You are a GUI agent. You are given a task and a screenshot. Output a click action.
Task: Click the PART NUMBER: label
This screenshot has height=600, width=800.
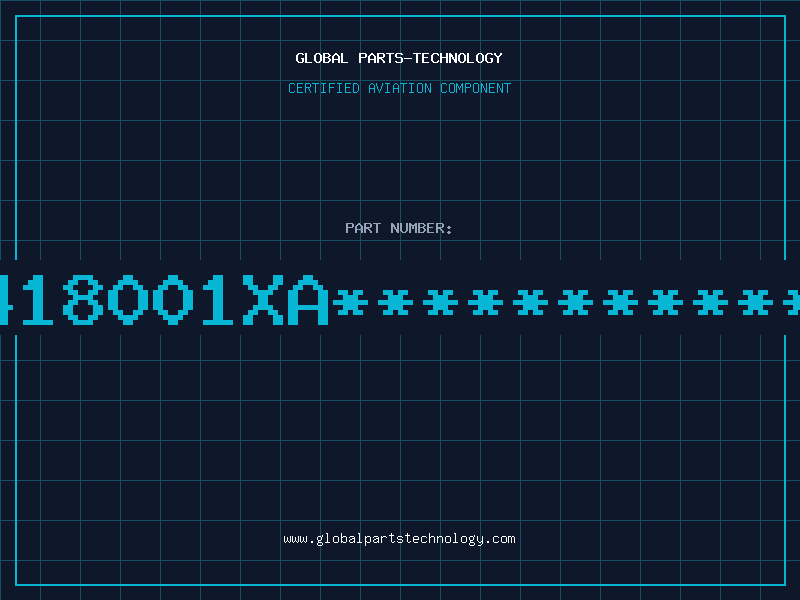pyautogui.click(x=399, y=228)
